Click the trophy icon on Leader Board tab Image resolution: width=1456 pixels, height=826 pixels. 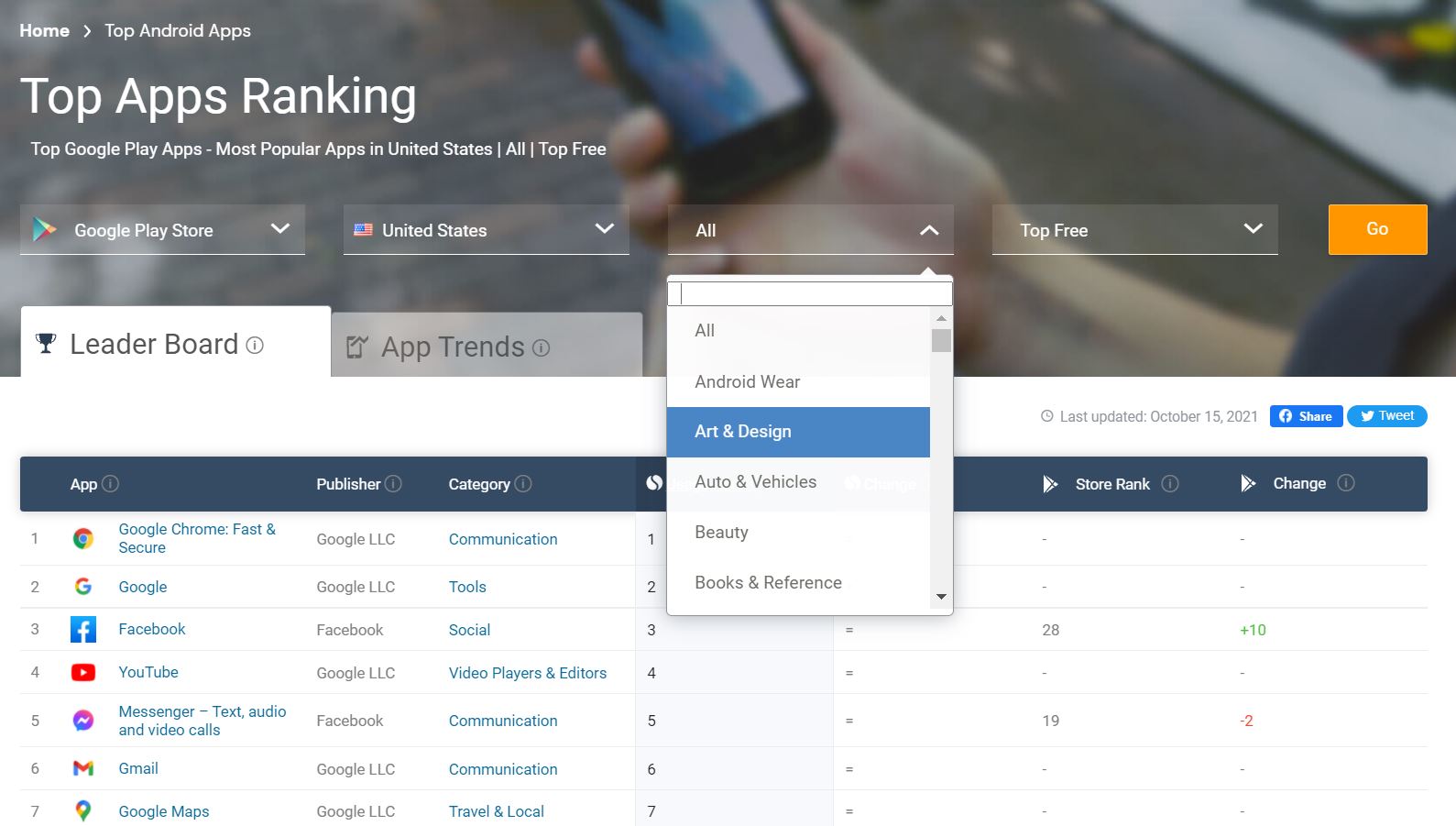[x=46, y=344]
